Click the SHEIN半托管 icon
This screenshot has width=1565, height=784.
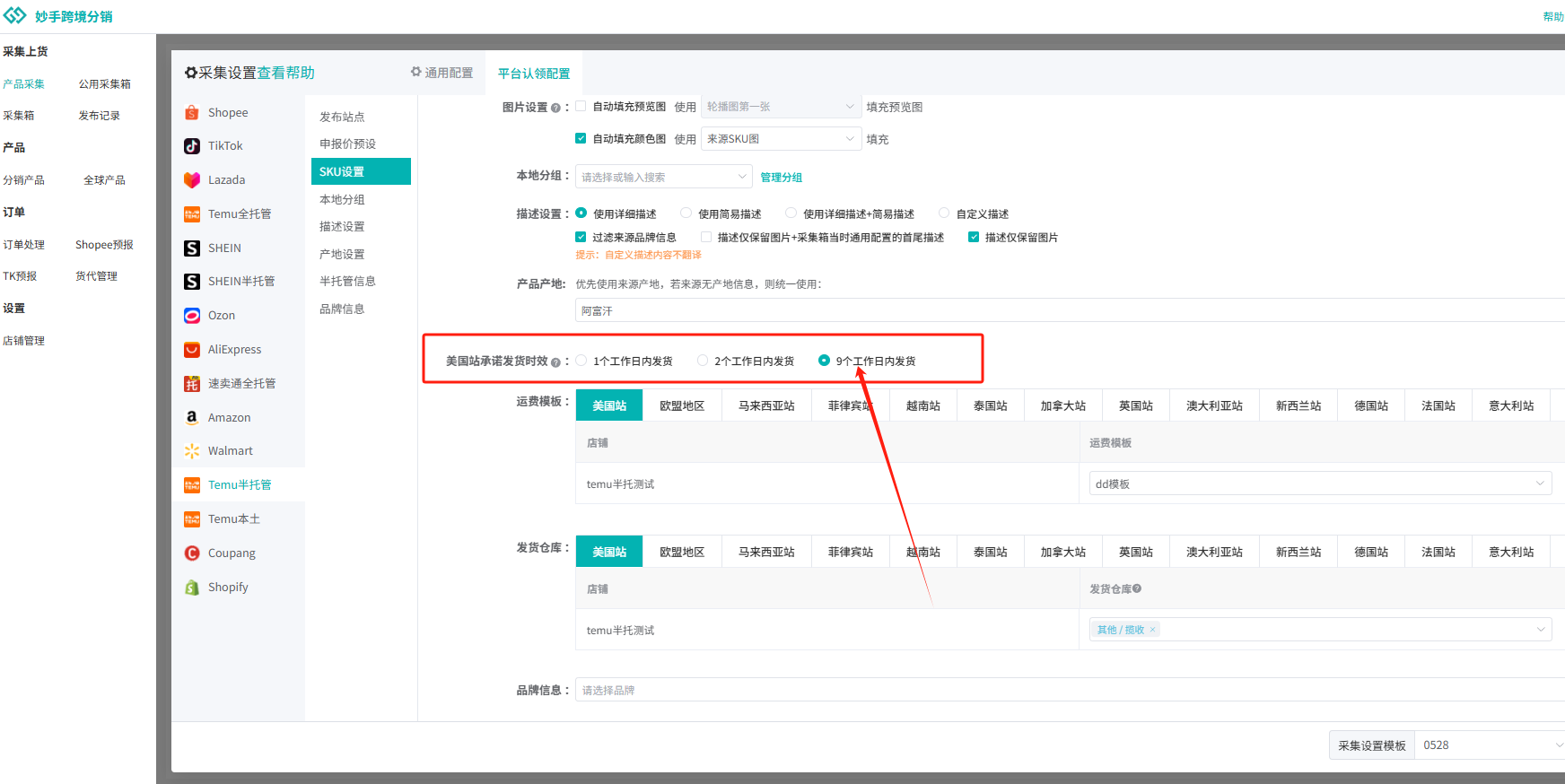pos(192,281)
